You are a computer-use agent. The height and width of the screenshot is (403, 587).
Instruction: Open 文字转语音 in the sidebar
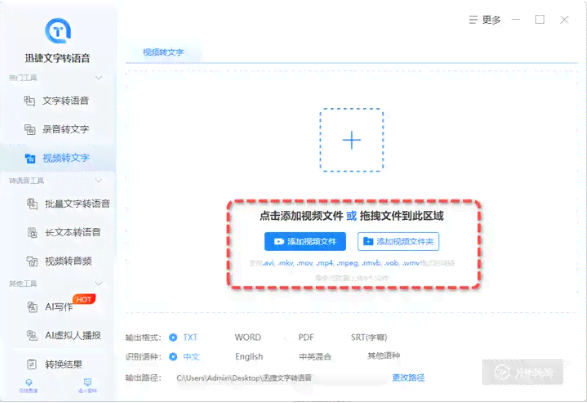[x=57, y=101]
